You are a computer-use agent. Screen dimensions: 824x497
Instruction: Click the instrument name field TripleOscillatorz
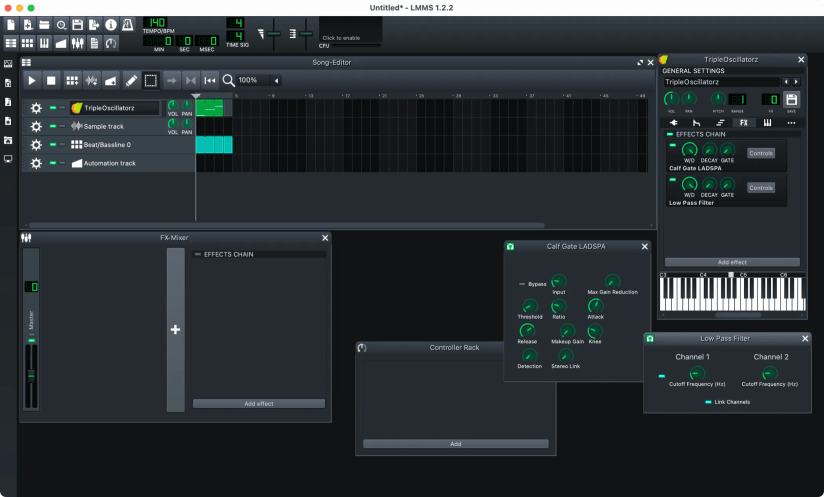[721, 82]
